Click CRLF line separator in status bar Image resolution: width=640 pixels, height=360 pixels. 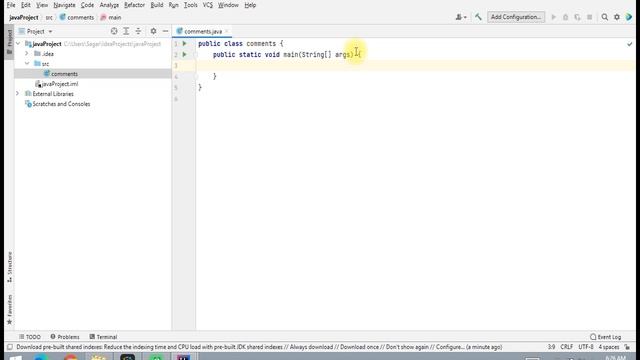pos(566,347)
